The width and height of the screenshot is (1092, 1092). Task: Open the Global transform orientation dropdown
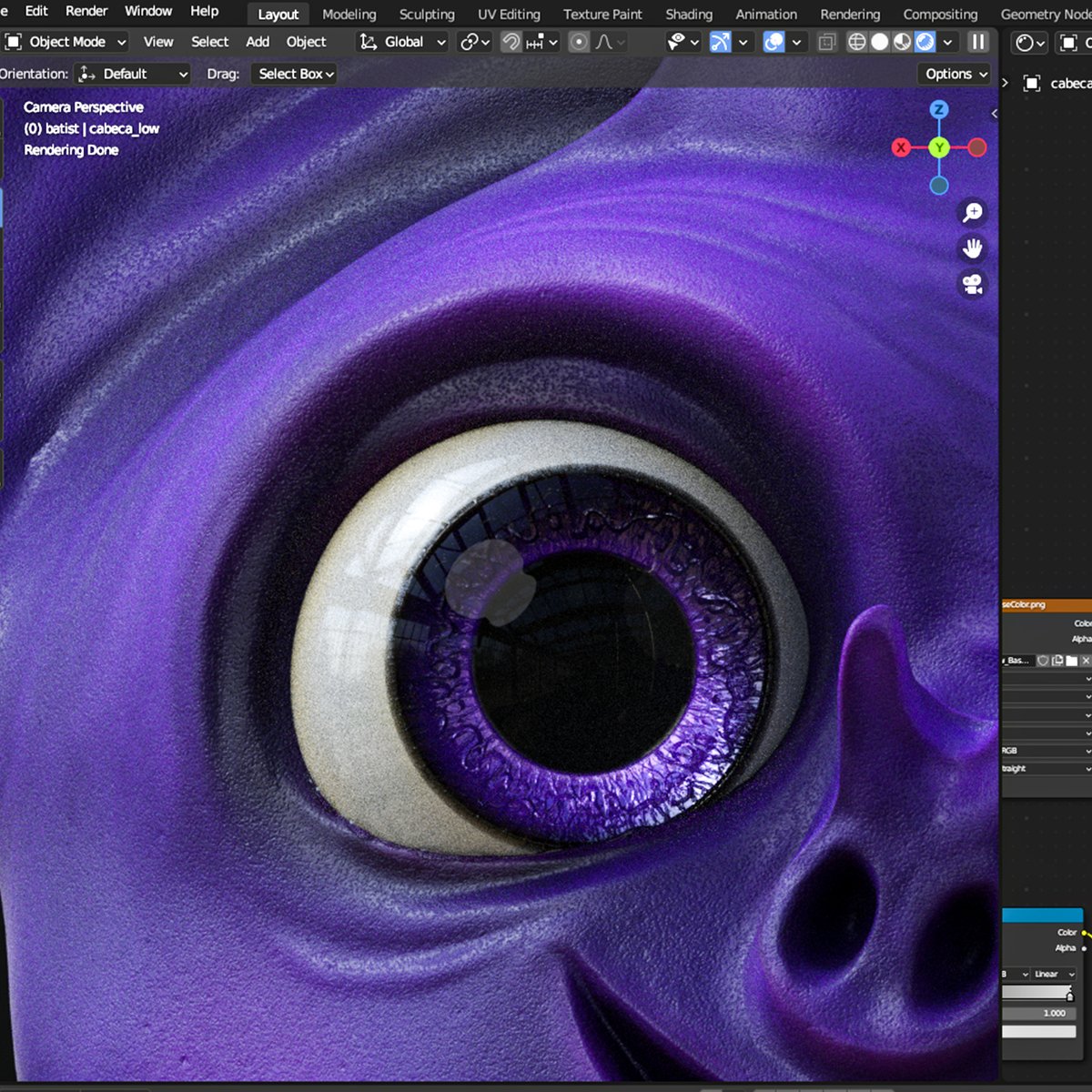(403, 42)
